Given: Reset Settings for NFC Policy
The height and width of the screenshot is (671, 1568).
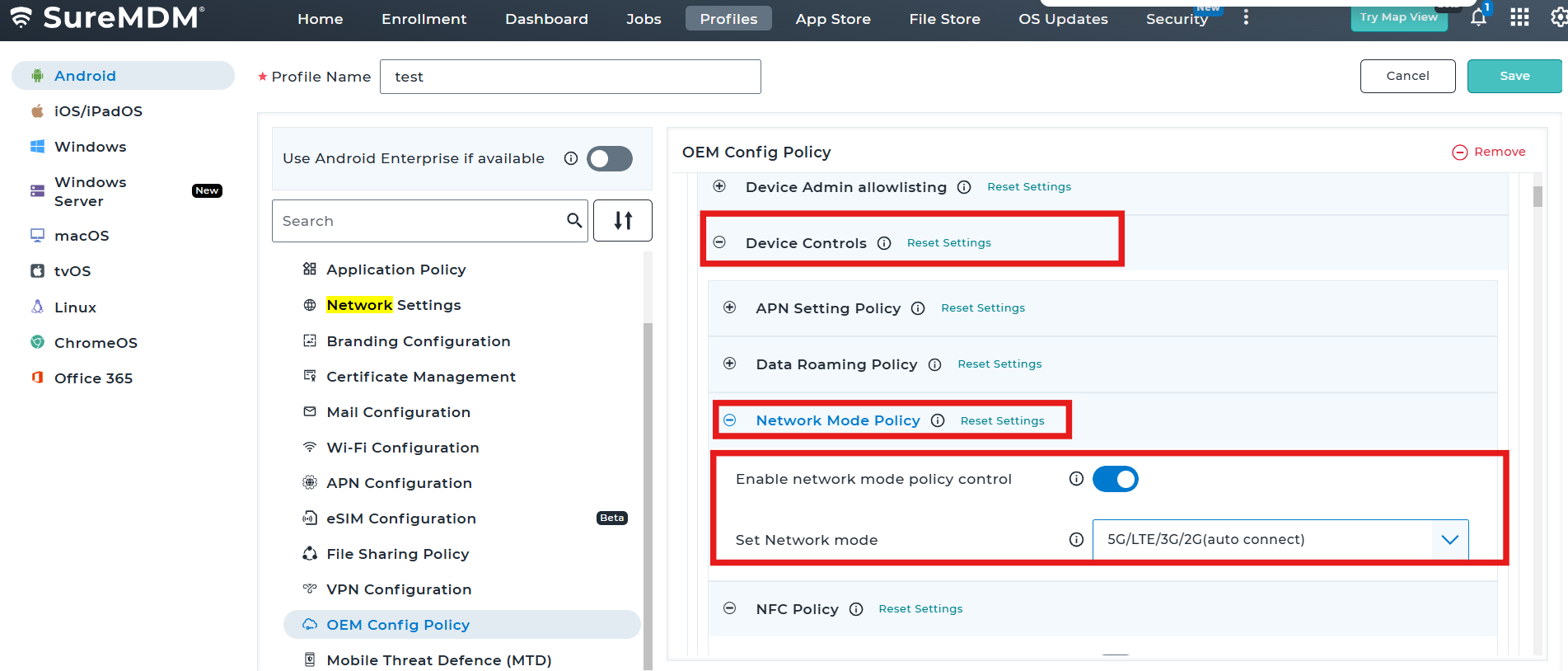Looking at the screenshot, I should (x=920, y=609).
